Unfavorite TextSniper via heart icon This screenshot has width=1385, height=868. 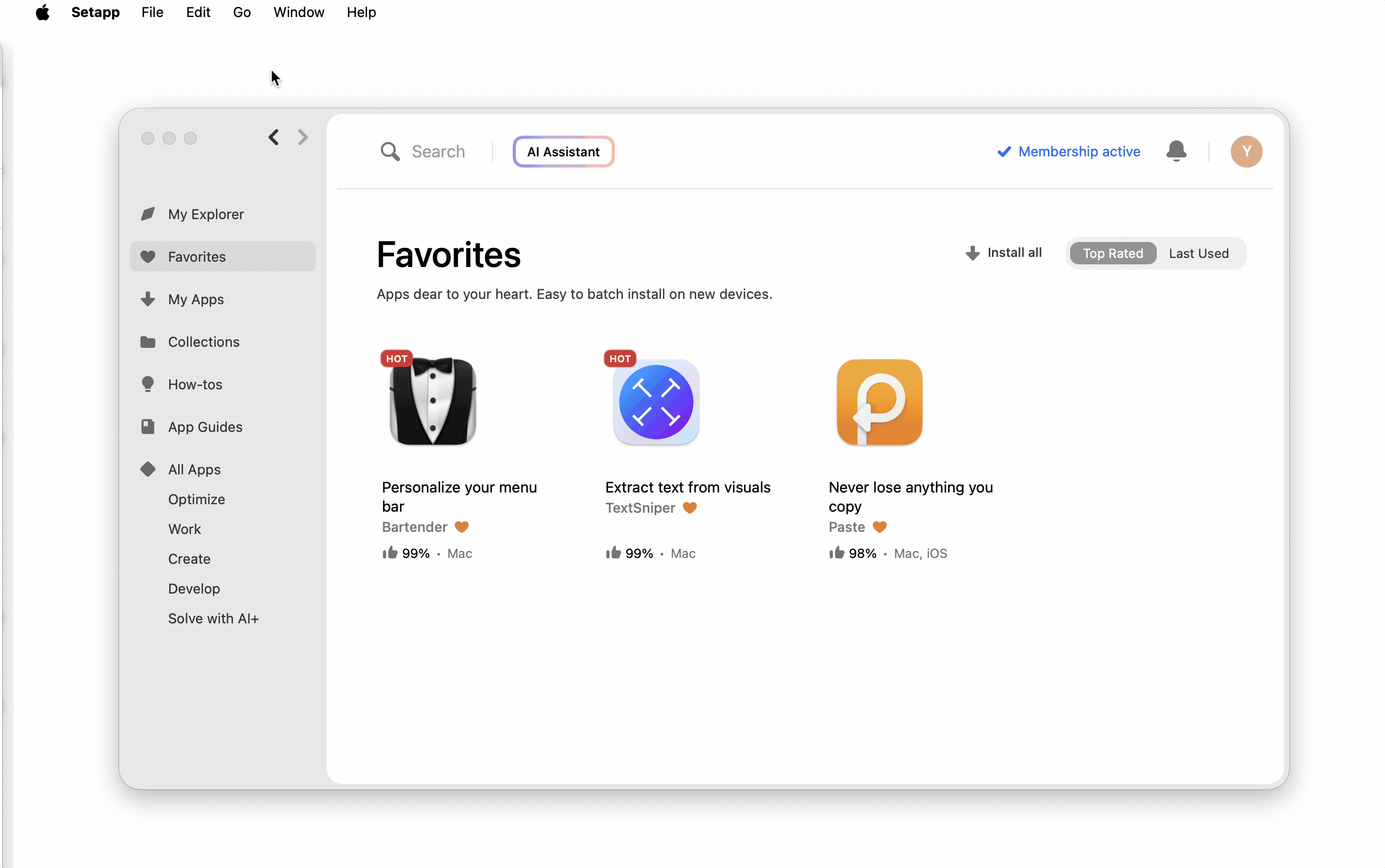(x=689, y=507)
